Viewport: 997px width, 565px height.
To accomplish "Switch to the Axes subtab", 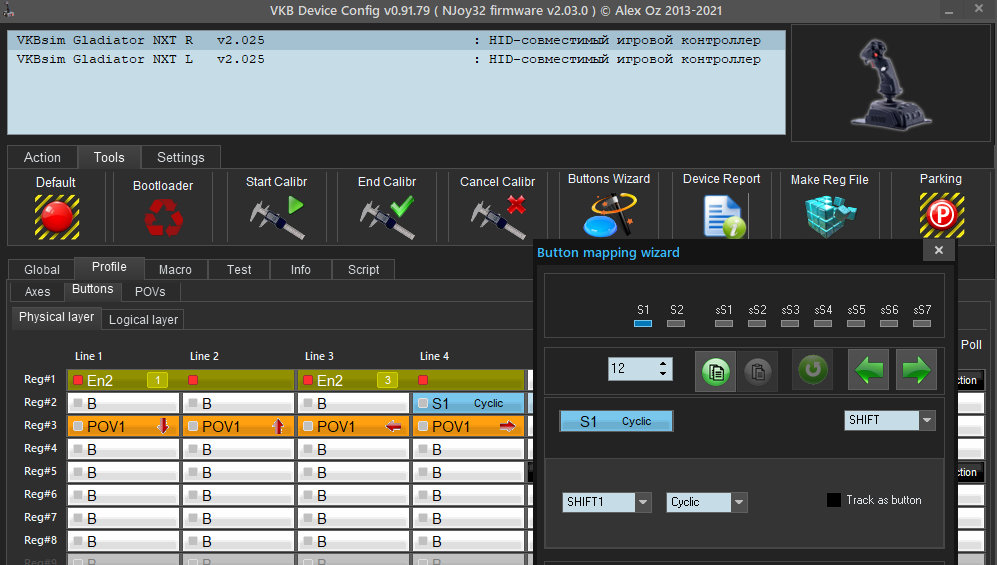I will click(38, 292).
